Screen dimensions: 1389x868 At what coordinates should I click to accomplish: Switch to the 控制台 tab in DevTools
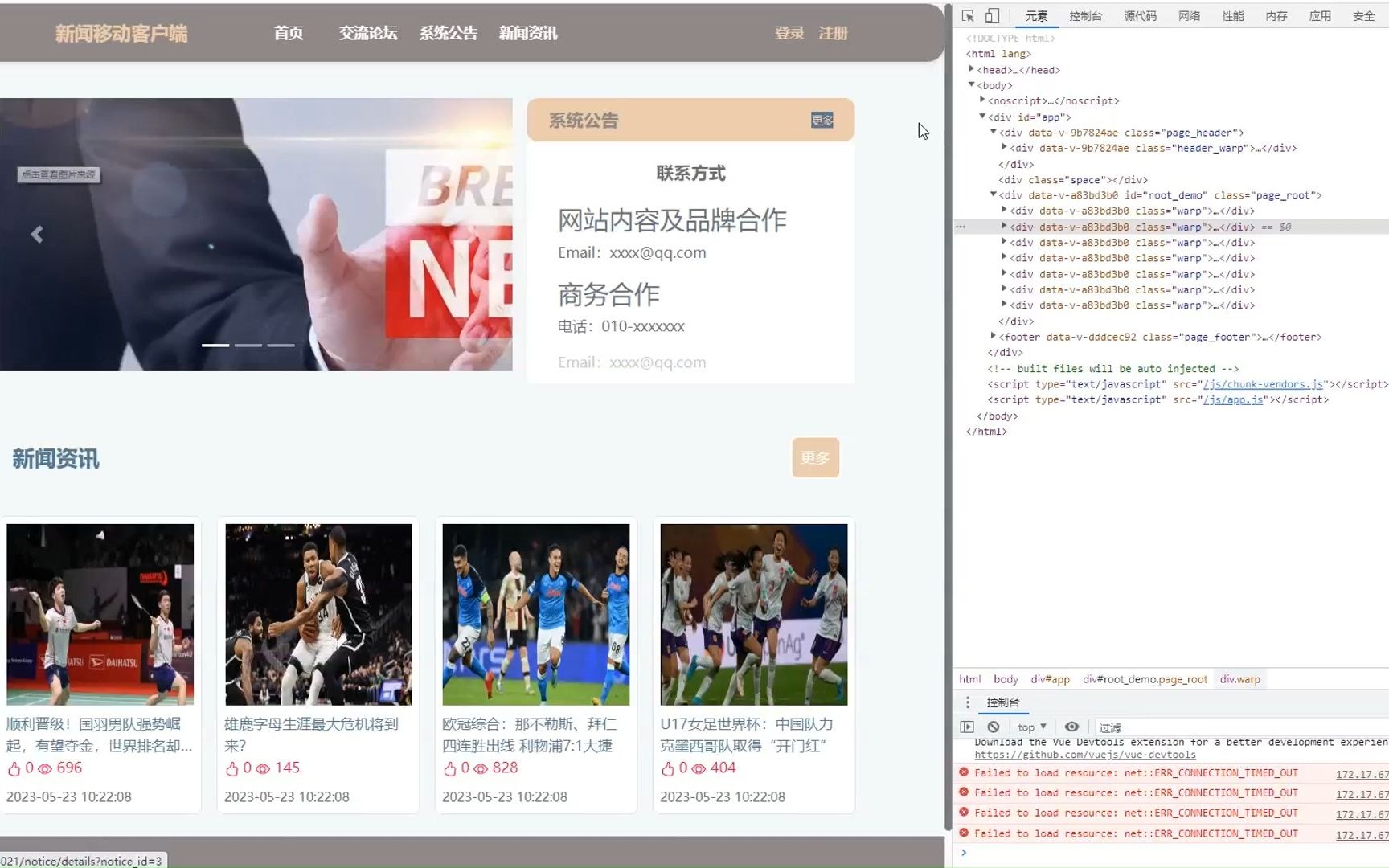[1085, 16]
